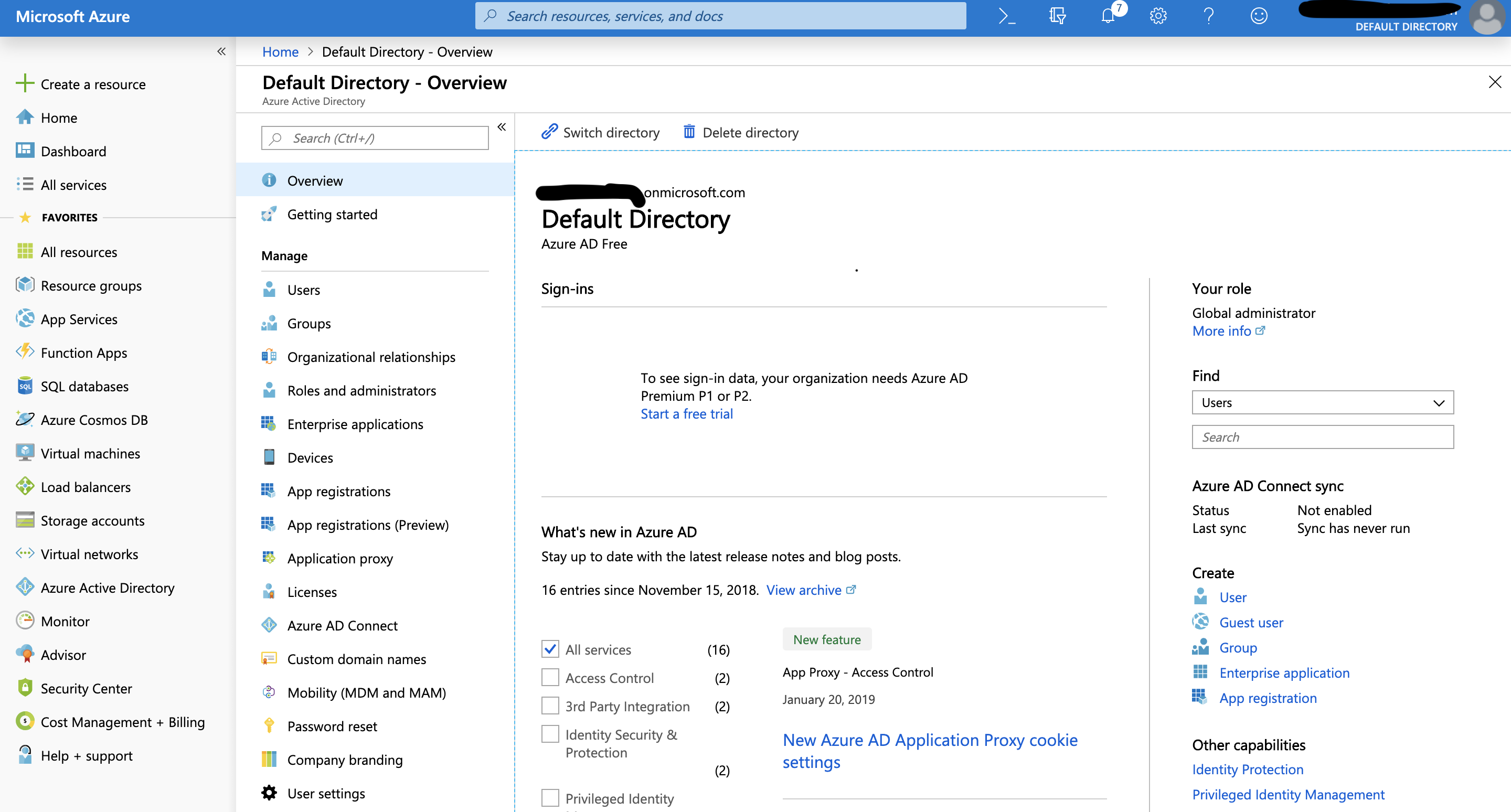Click the Virtual machines icon
The width and height of the screenshot is (1511, 812).
pyautogui.click(x=25, y=453)
